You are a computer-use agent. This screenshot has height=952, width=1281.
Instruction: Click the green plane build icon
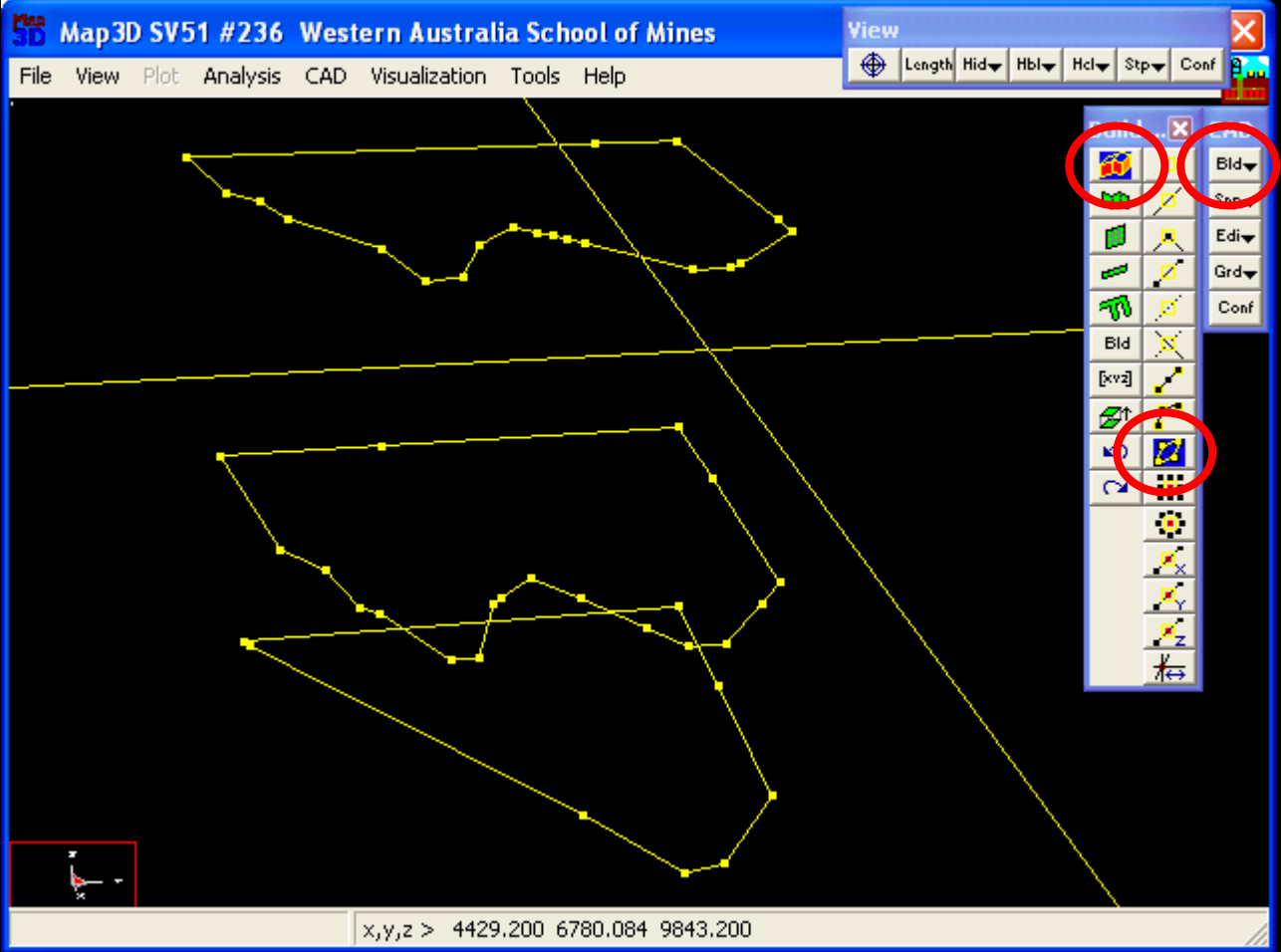(1115, 236)
